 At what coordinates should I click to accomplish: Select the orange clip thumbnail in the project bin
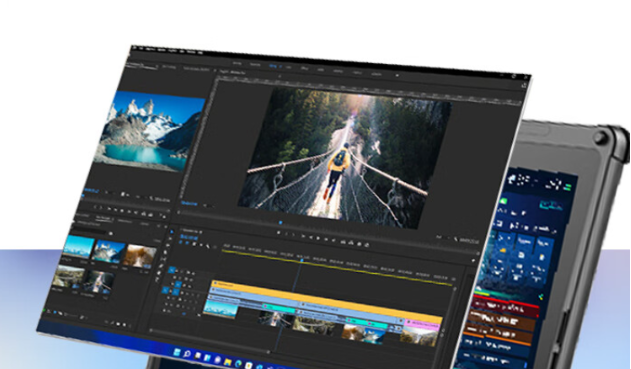click(x=139, y=256)
